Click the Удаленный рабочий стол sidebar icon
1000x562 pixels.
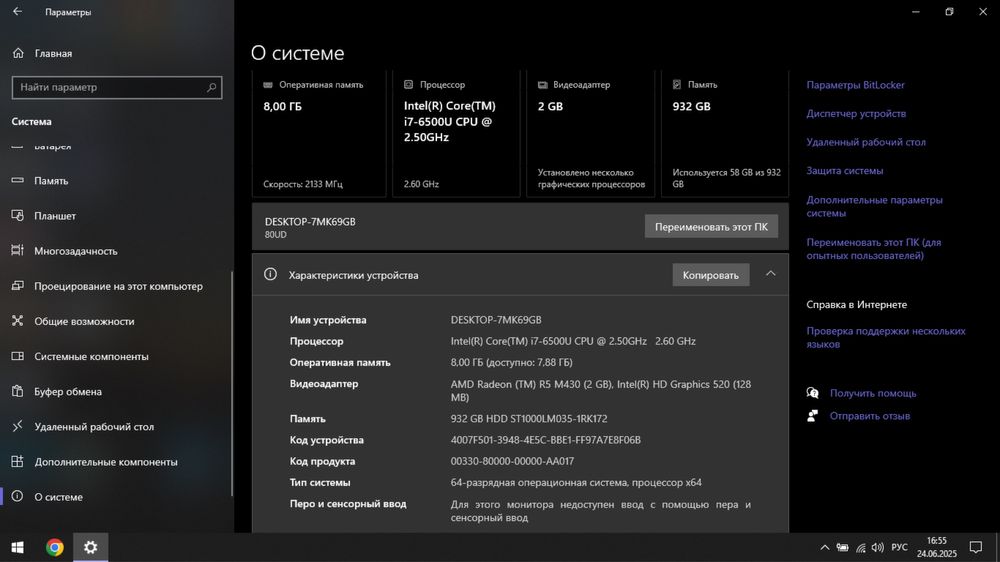point(17,426)
